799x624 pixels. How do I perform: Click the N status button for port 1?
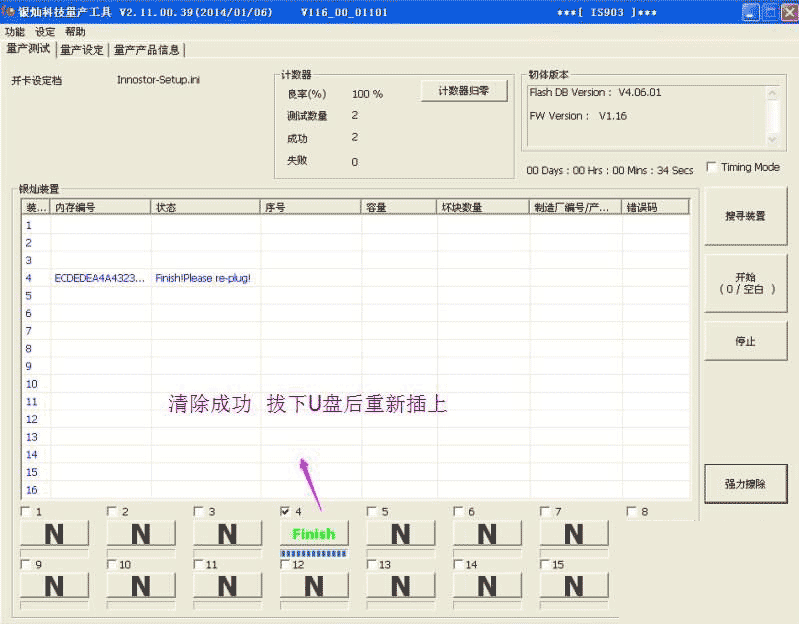click(x=55, y=534)
